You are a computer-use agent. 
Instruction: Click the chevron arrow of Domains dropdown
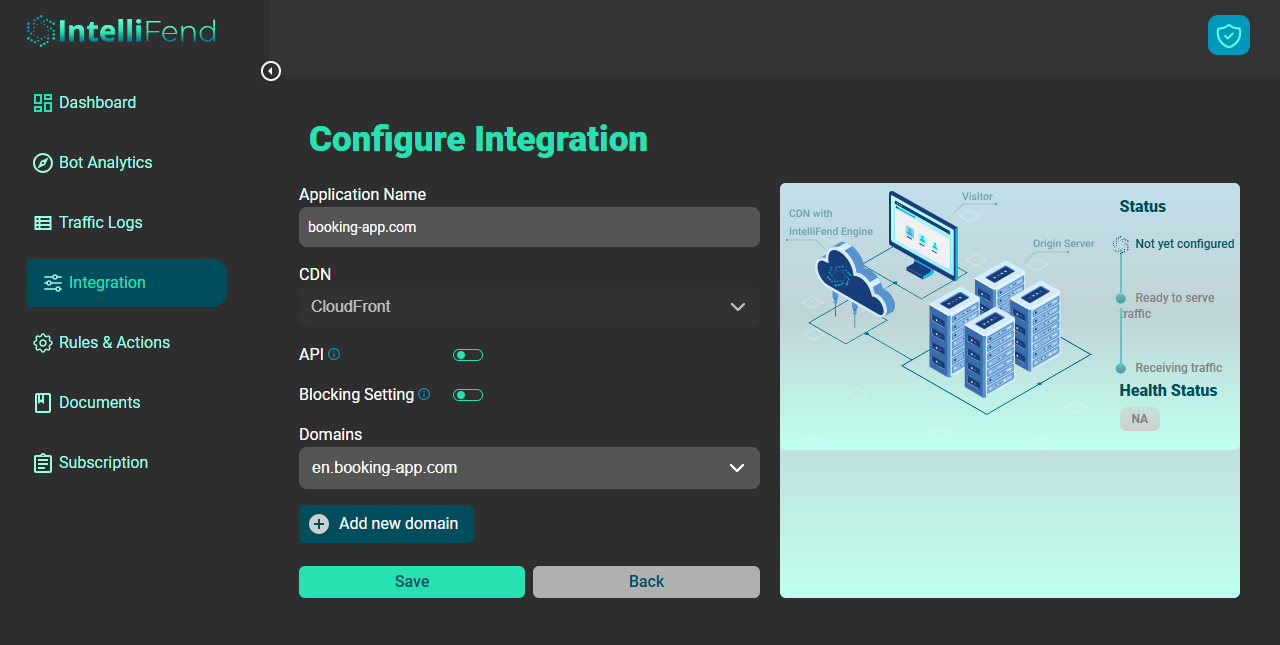pos(737,468)
